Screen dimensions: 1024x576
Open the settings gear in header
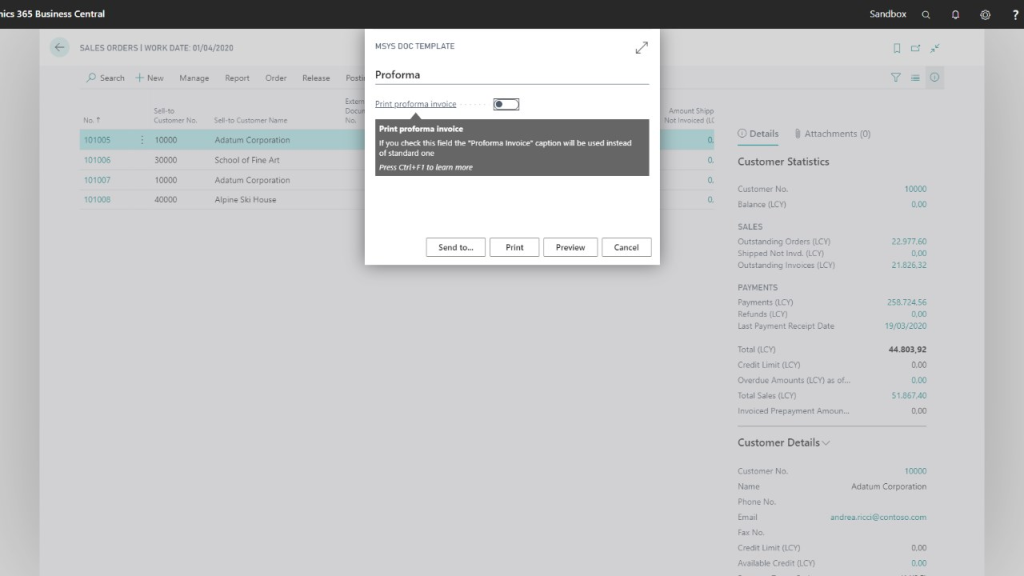985,14
